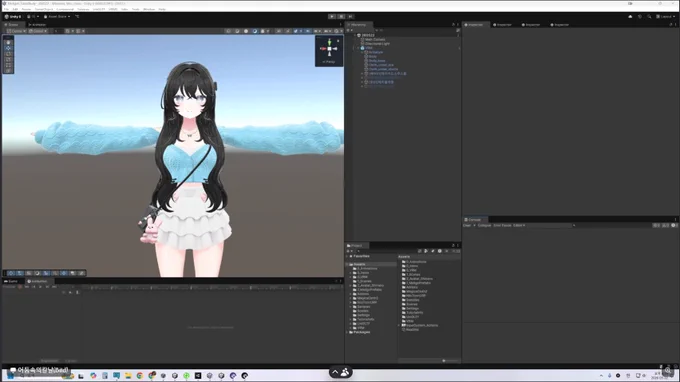Select Main Camera in Hierarchy
The image size is (680, 382).
tap(375, 39)
